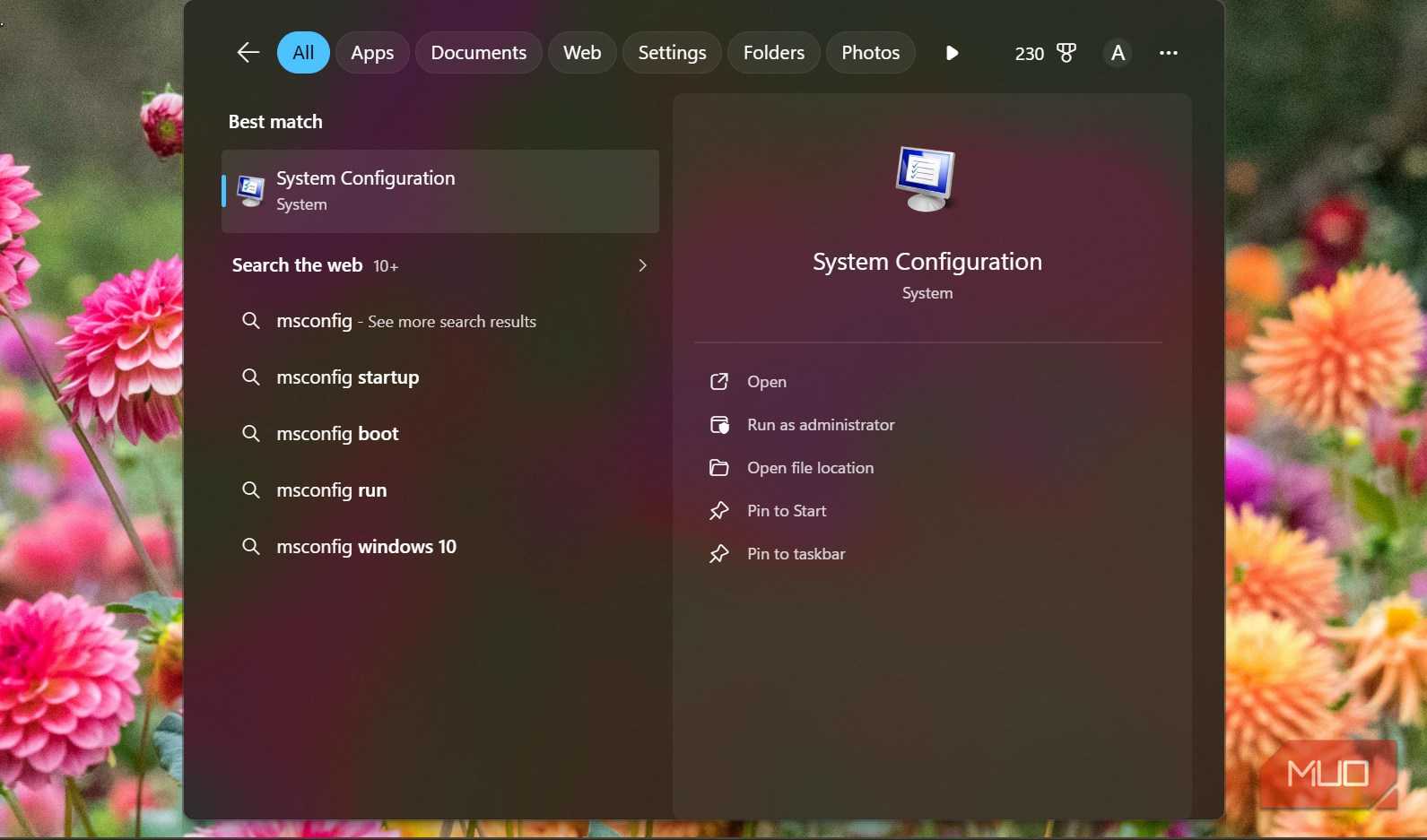Switch to the Photos filter tab
Screen dimensions: 1427x840
[870, 53]
